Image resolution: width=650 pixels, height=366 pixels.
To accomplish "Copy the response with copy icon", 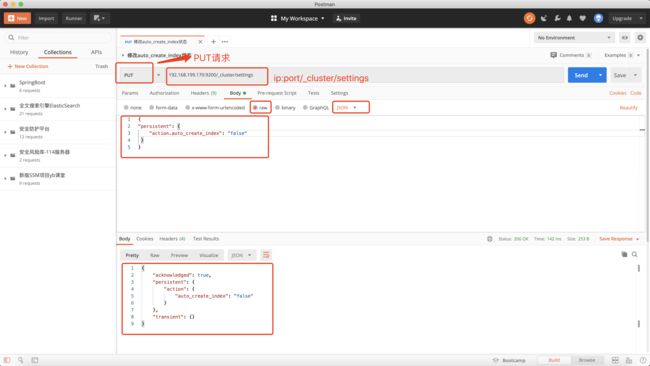I will pos(624,255).
